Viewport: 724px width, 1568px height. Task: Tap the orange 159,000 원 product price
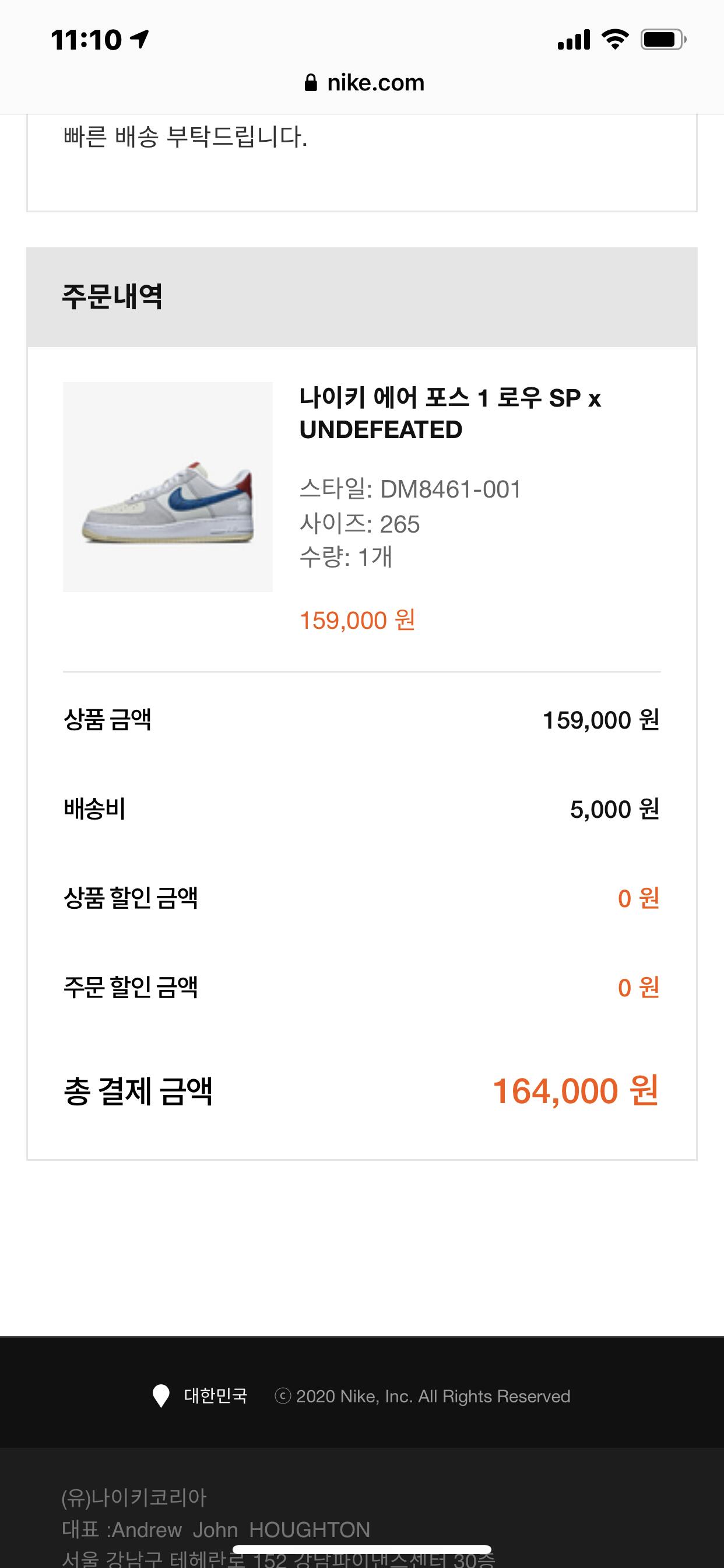point(357,620)
